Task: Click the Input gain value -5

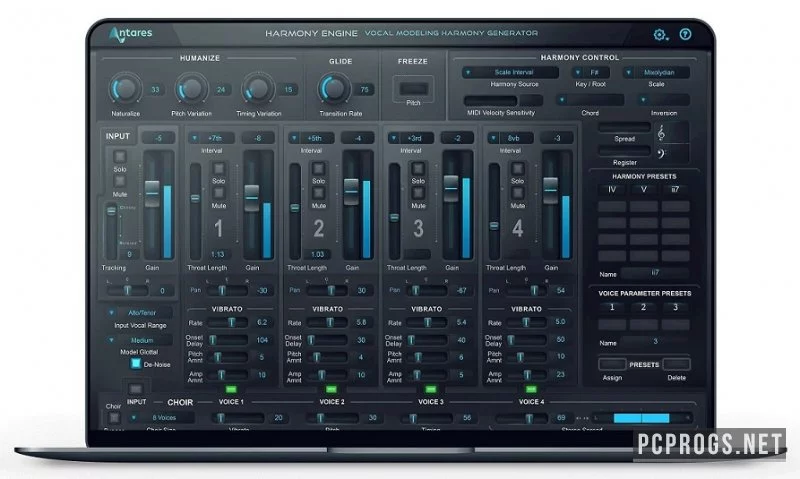Action: pyautogui.click(x=159, y=138)
